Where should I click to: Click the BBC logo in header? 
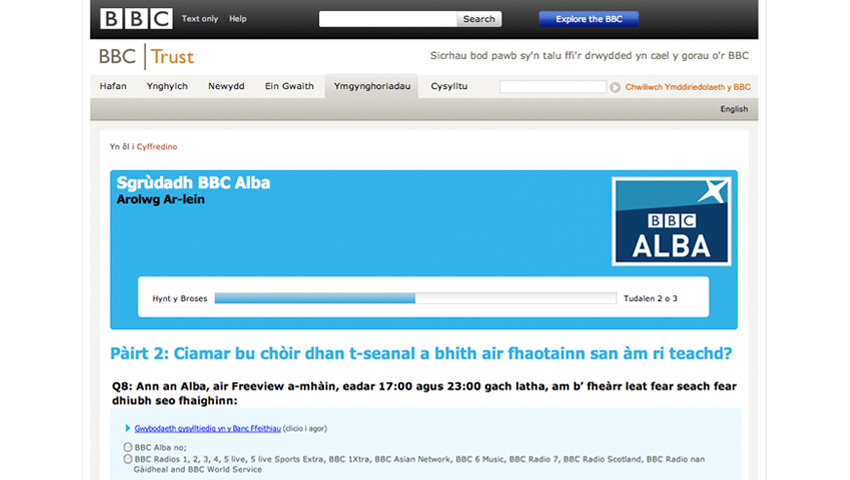click(x=136, y=18)
